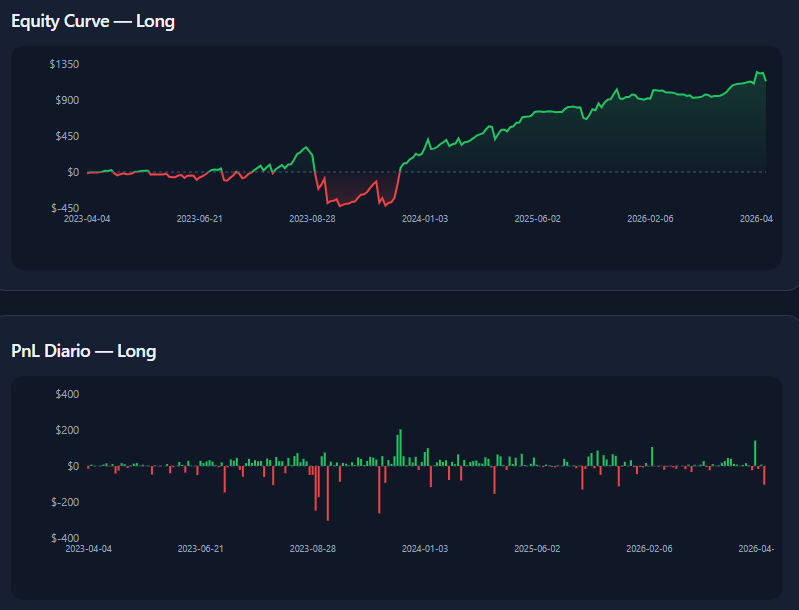Click the tallest green bar in PnL chart
Viewport: 799px width, 610px height.
pyautogui.click(x=401, y=448)
